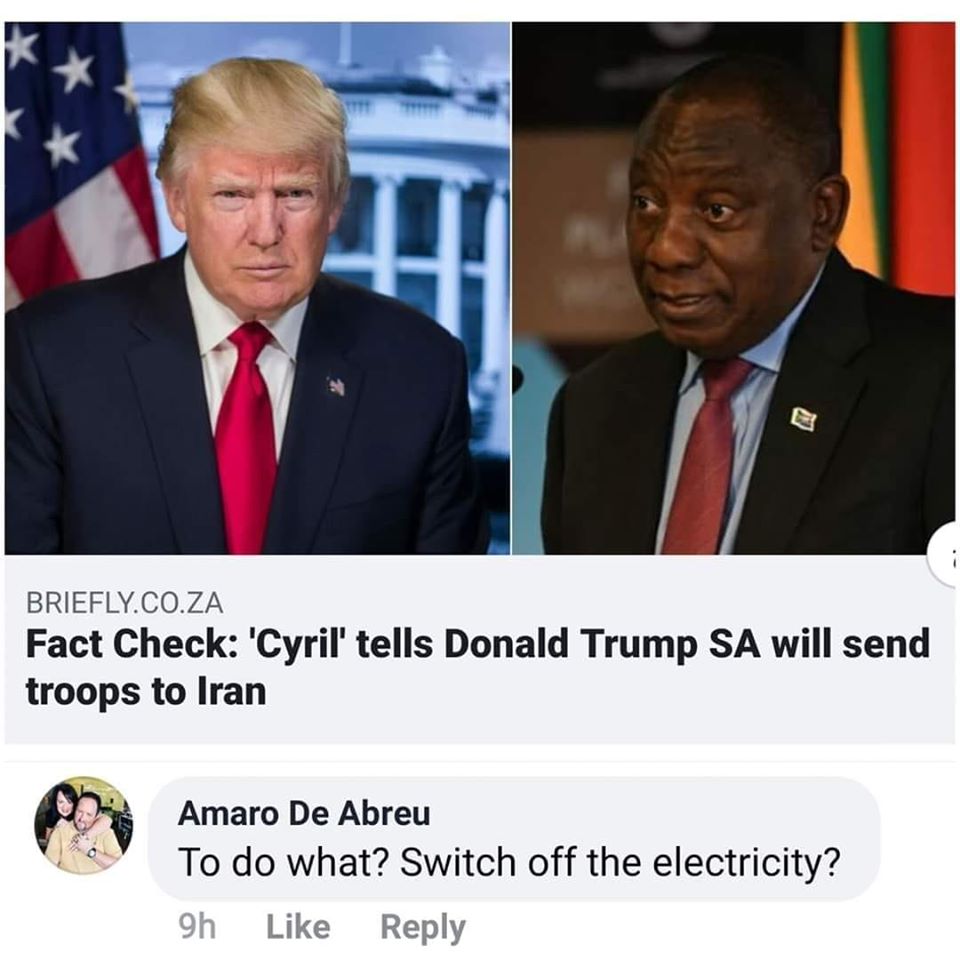This screenshot has height=960, width=960.
Task: Click the bright red tie in left photo
Action: coord(246,437)
